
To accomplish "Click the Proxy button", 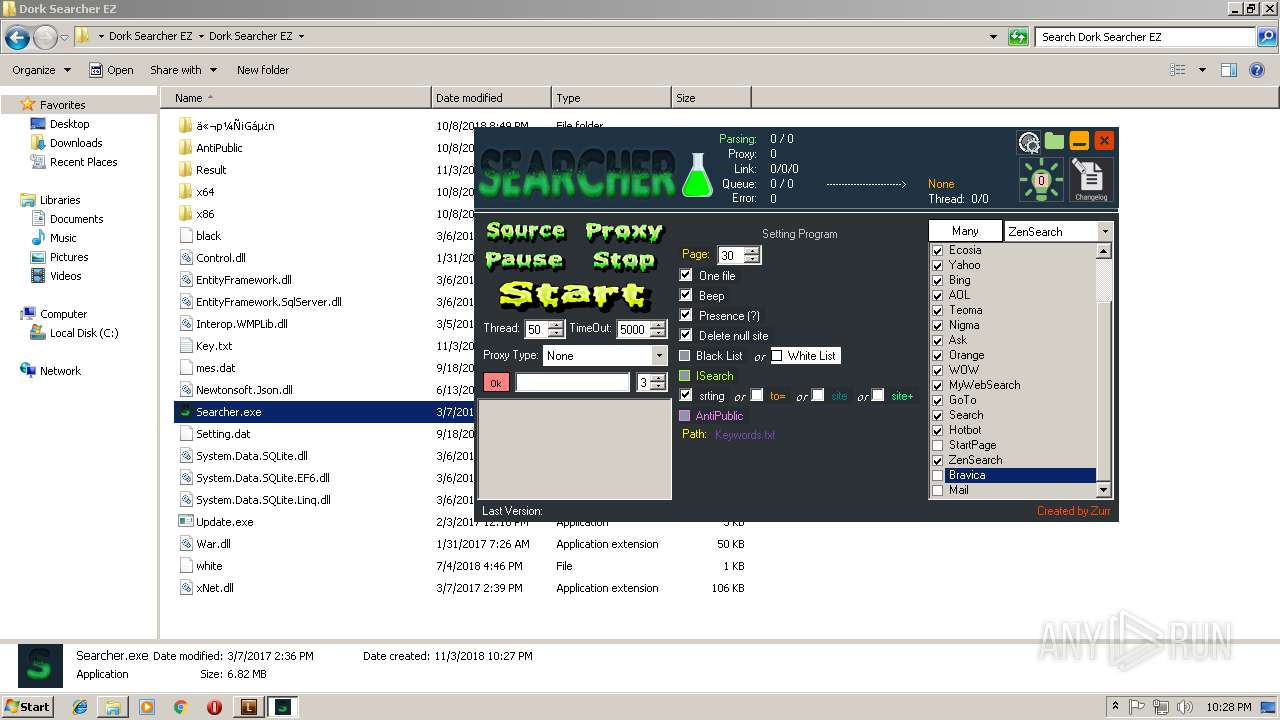I will coord(624,232).
